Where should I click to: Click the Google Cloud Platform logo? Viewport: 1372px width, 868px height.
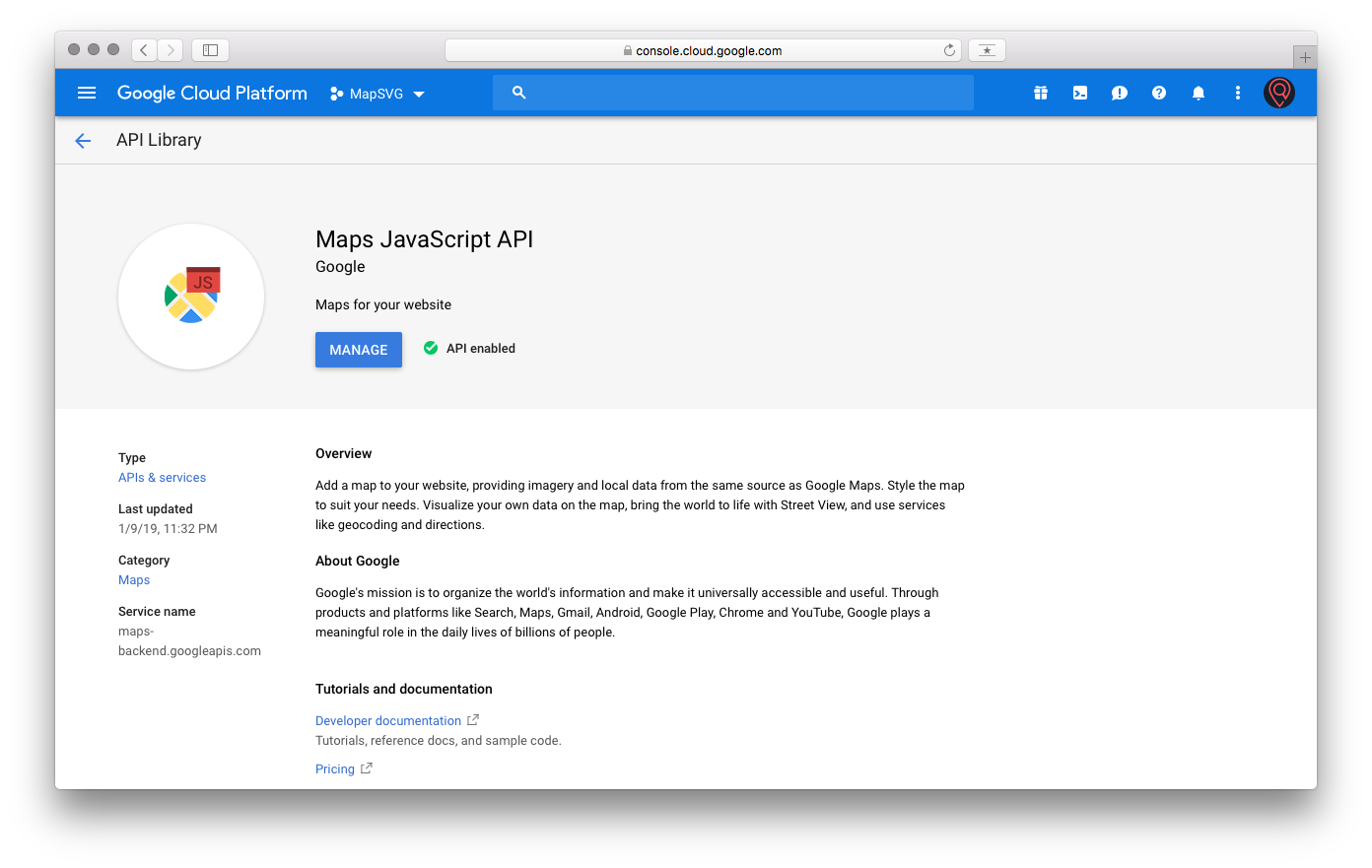point(212,93)
